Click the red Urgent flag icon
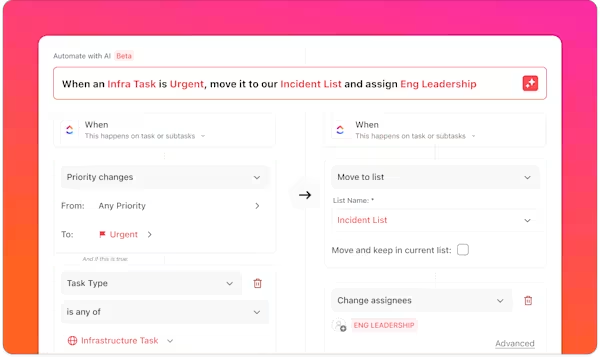 pyautogui.click(x=102, y=234)
